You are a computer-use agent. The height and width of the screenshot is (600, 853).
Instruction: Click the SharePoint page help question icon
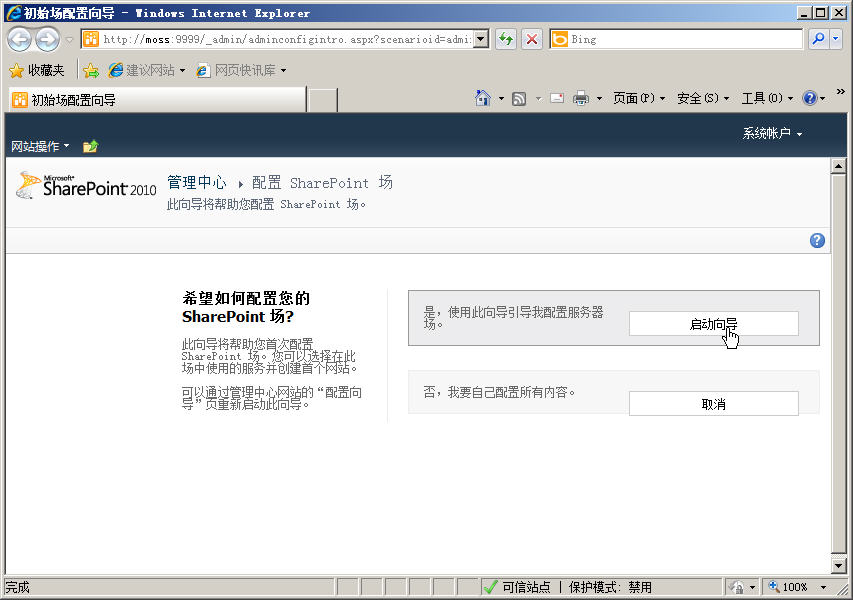pyautogui.click(x=817, y=240)
